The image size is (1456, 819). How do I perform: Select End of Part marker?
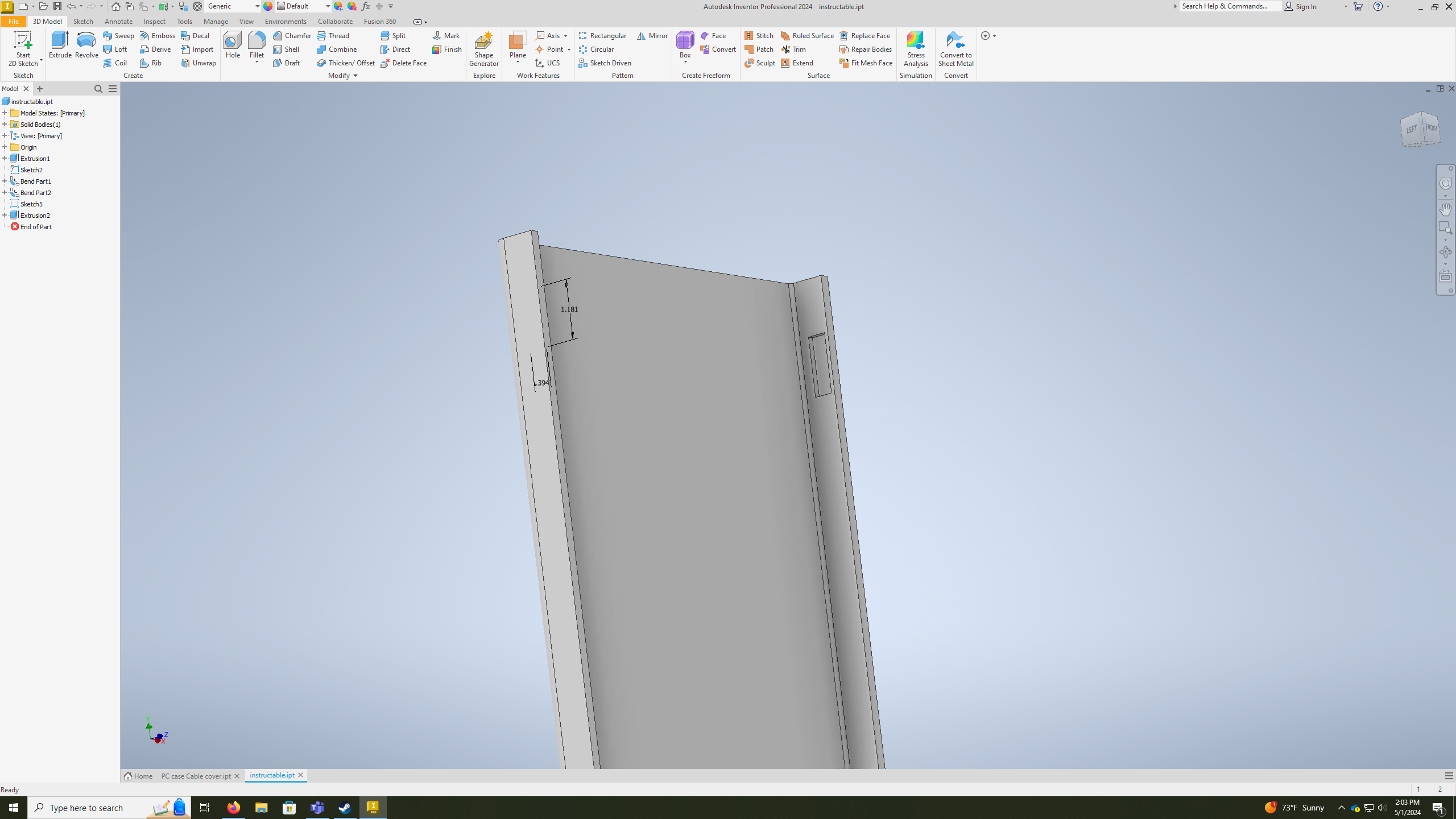31,226
